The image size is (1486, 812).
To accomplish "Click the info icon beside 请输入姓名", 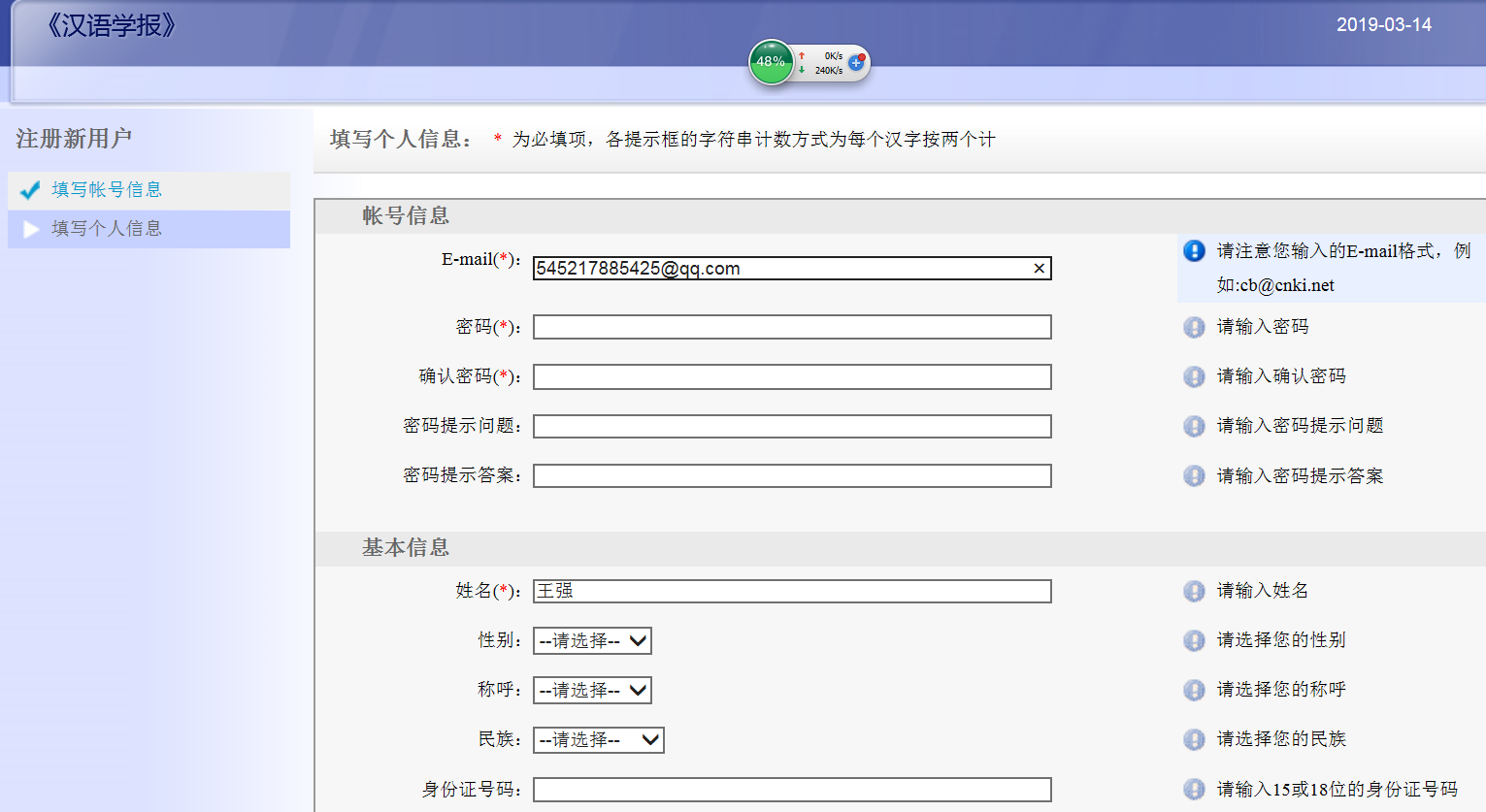I will (x=1194, y=592).
